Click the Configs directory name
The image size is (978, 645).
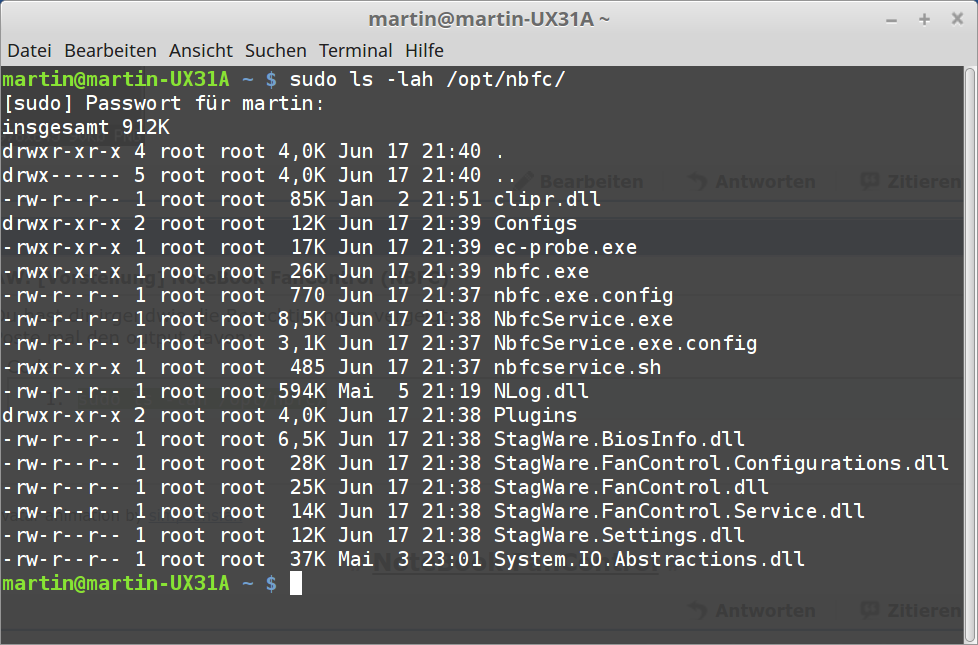[x=535, y=223]
